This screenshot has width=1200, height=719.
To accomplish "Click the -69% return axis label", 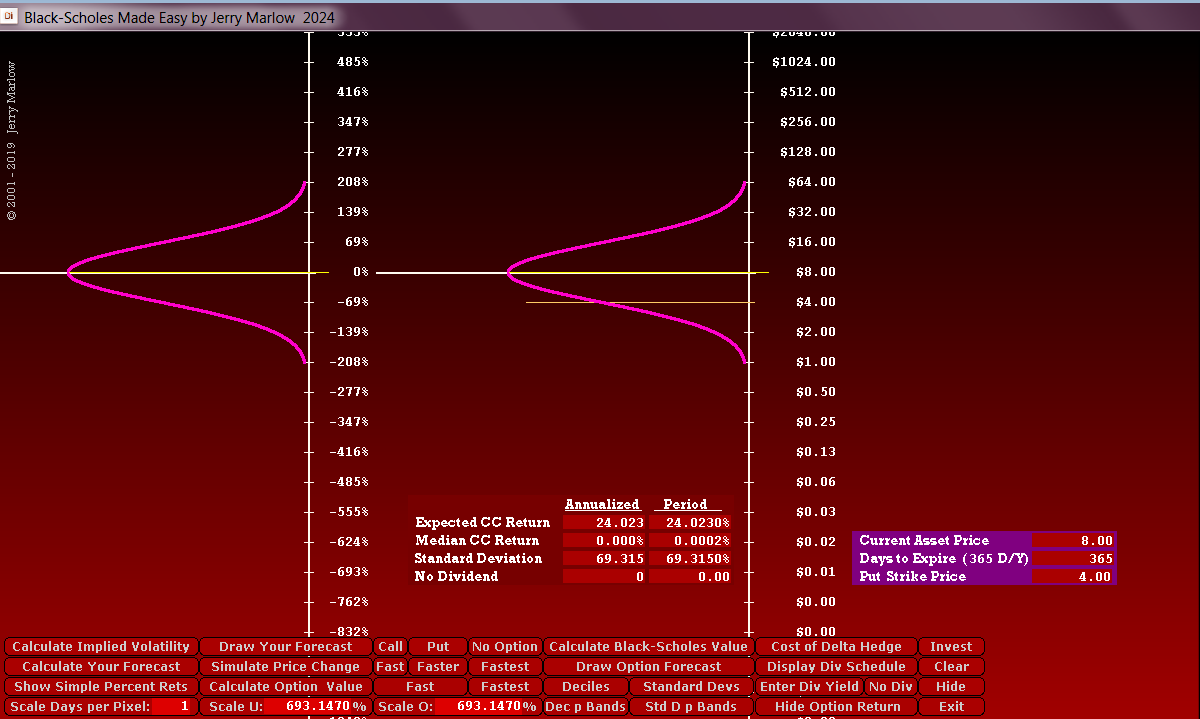I will coord(350,302).
